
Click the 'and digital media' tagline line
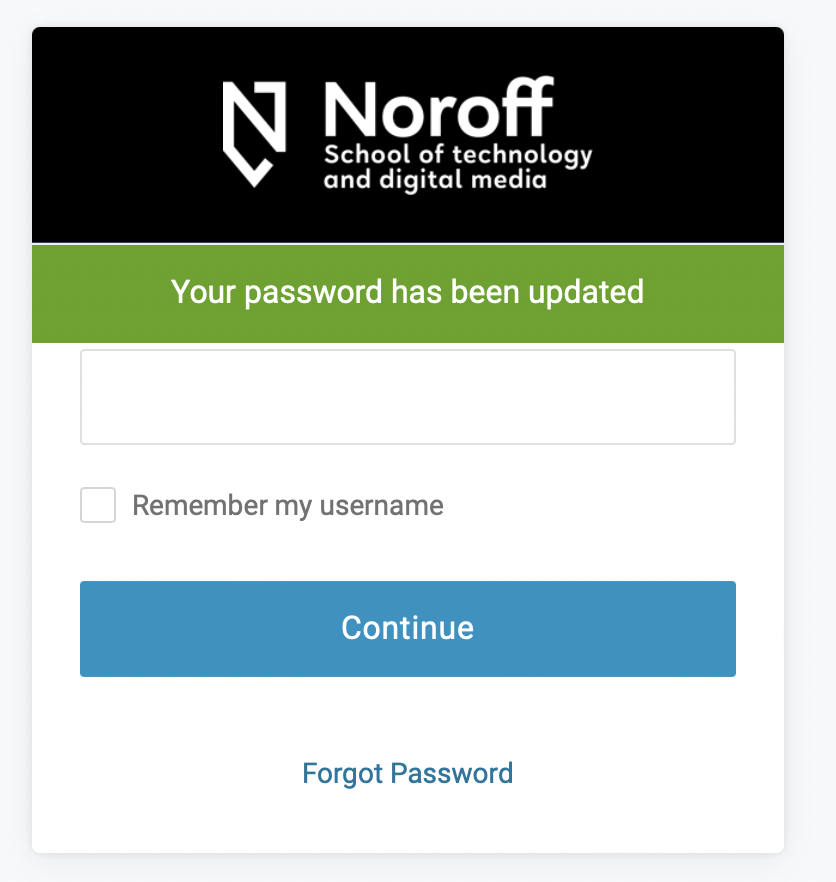[435, 181]
